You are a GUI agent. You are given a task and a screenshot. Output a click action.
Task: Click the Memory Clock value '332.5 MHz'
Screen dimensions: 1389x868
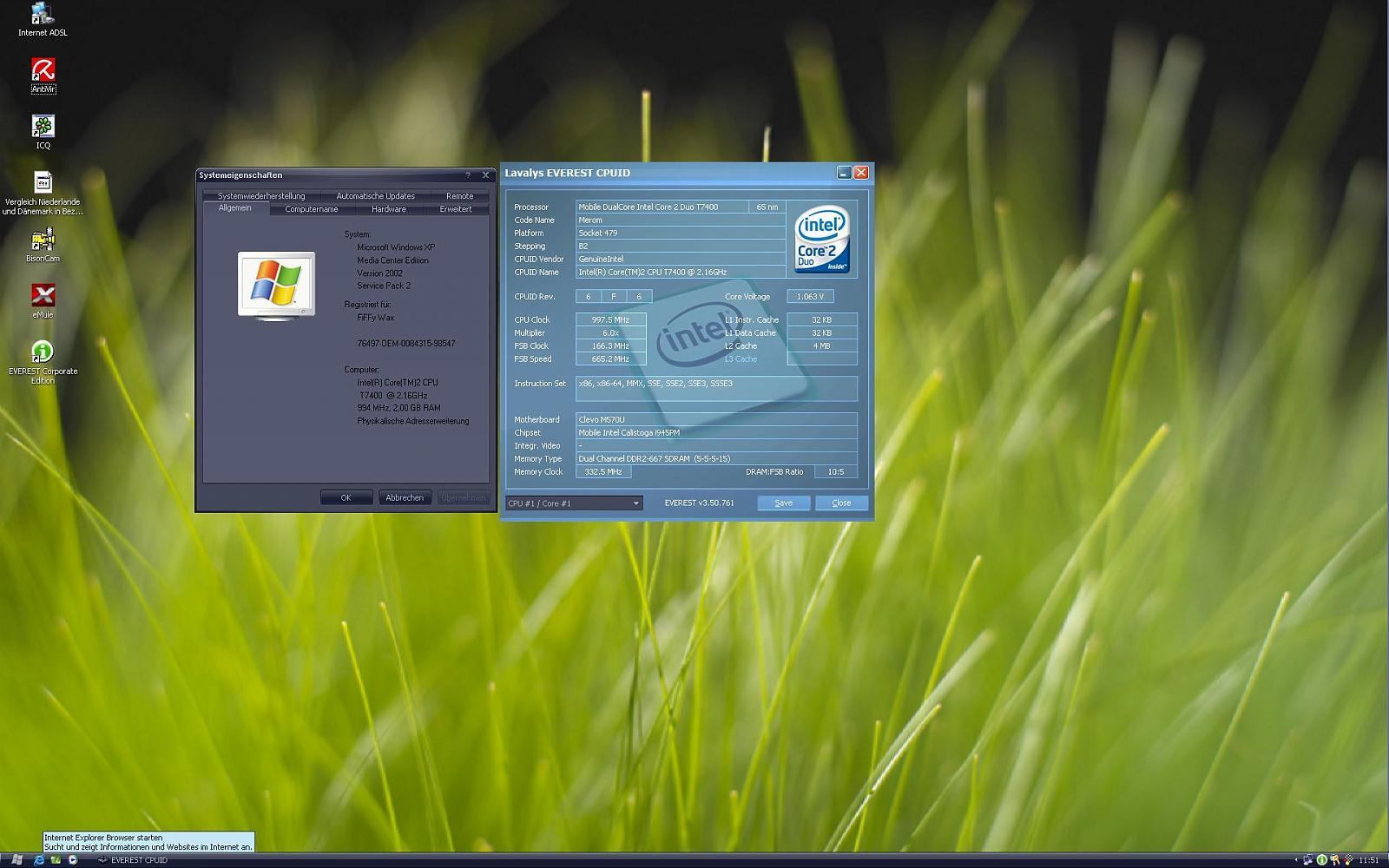pos(603,471)
